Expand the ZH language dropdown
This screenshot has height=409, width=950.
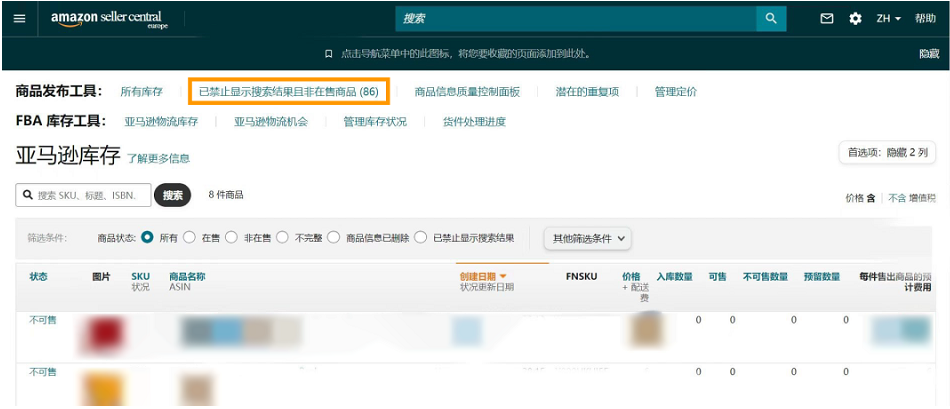tap(888, 19)
